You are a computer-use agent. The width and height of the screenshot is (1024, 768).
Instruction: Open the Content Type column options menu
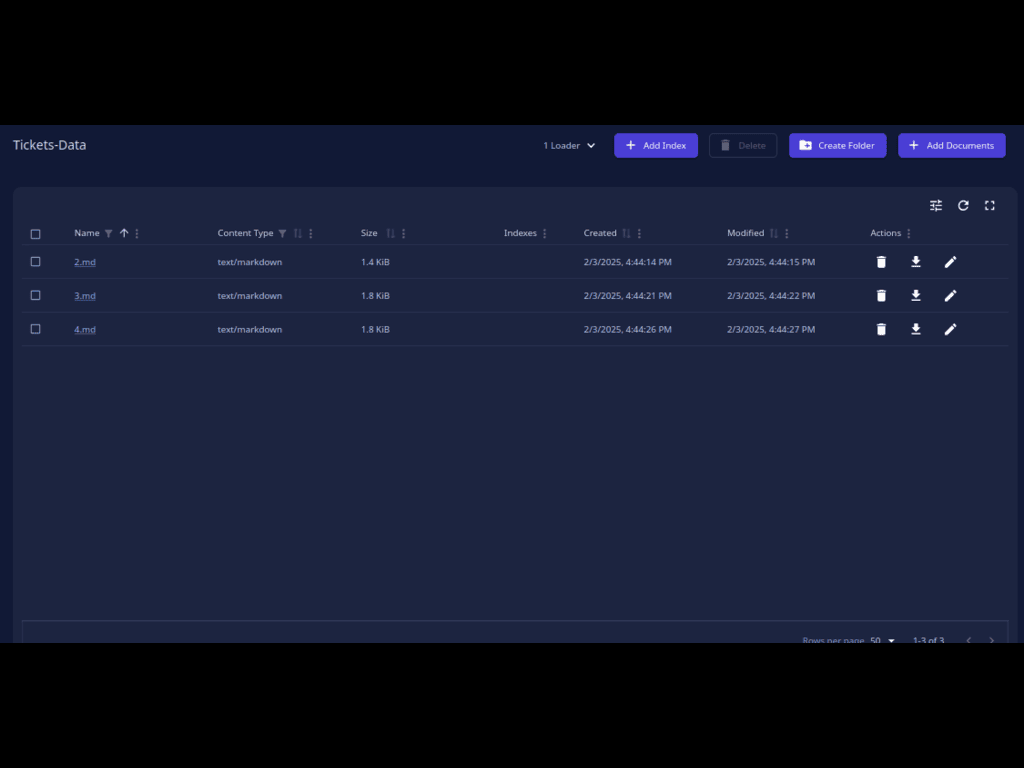click(x=311, y=234)
